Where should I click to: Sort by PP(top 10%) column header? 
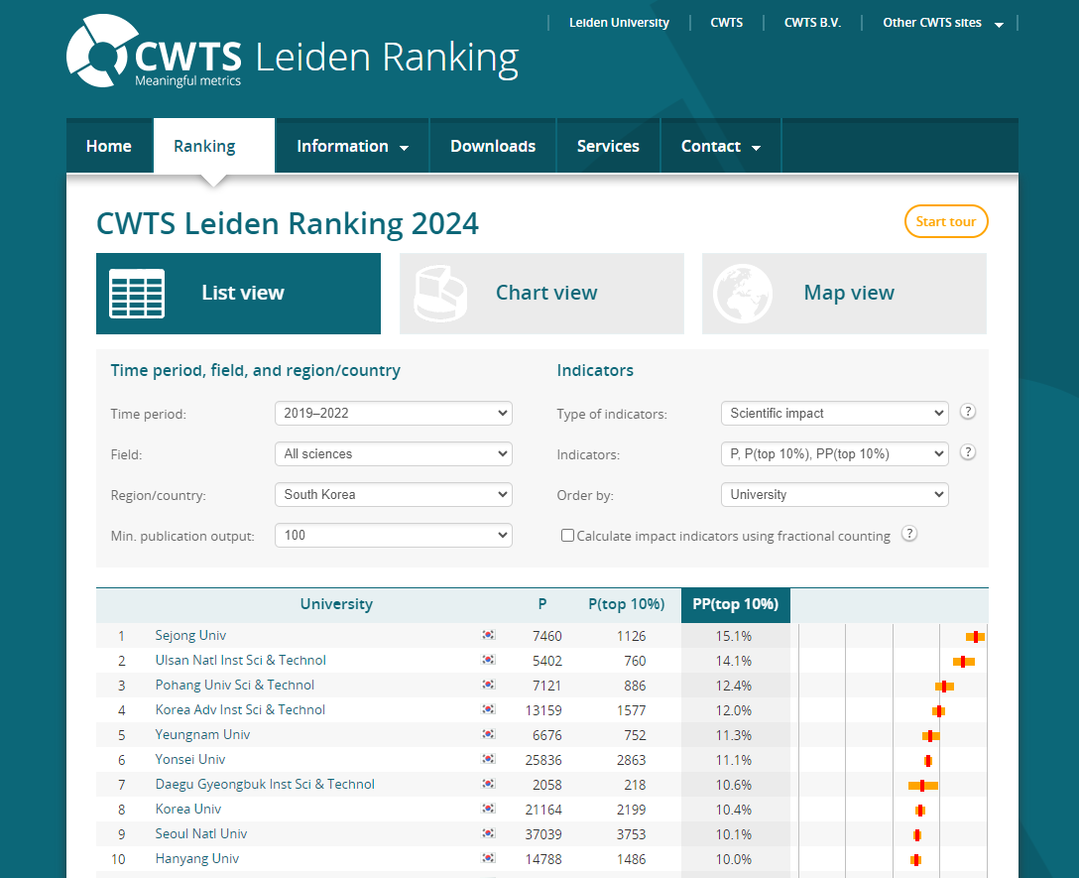tap(735, 604)
